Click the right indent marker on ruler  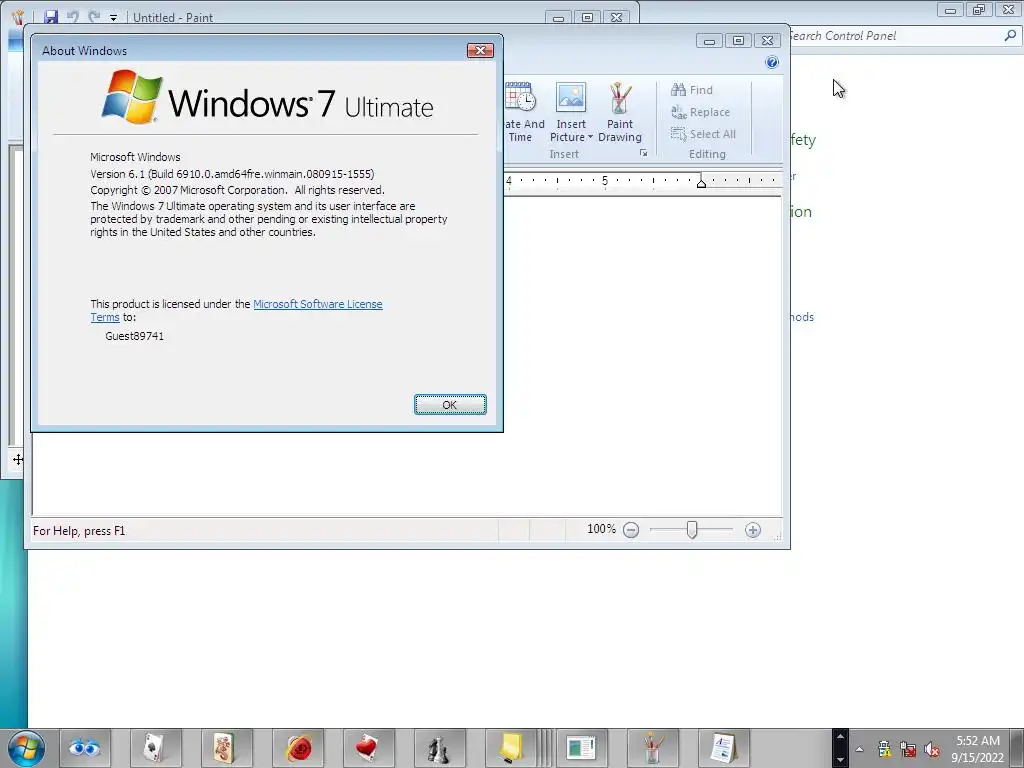701,184
